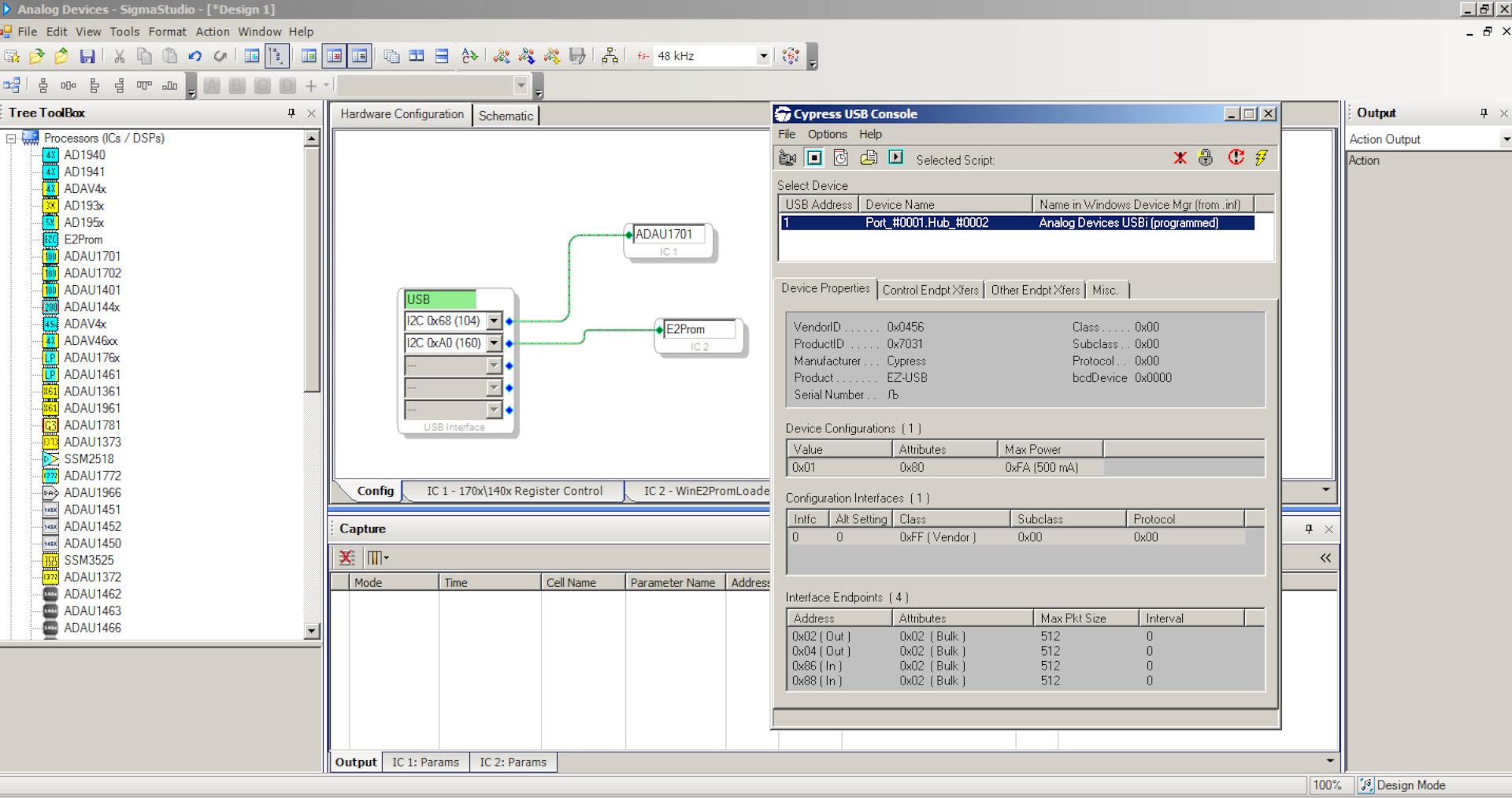Open the Action Output dropdown
The height and width of the screenshot is (798, 1512).
[1505, 139]
